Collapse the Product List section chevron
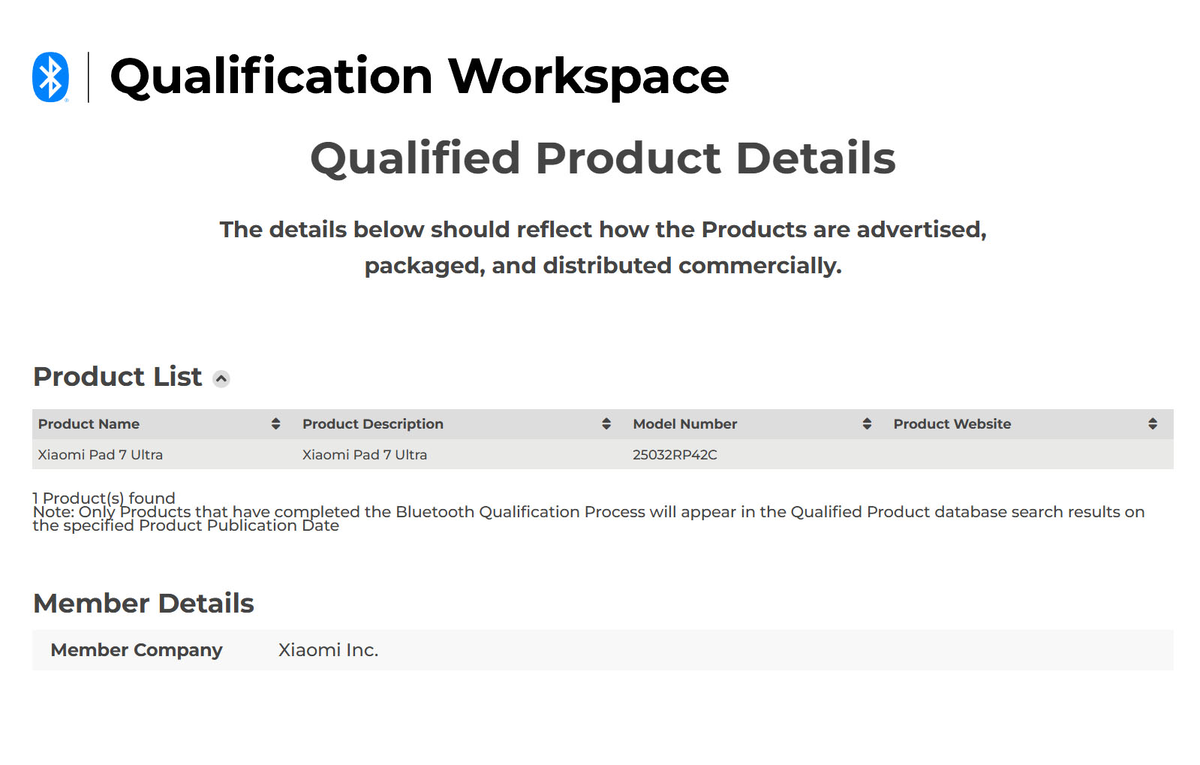 222,378
